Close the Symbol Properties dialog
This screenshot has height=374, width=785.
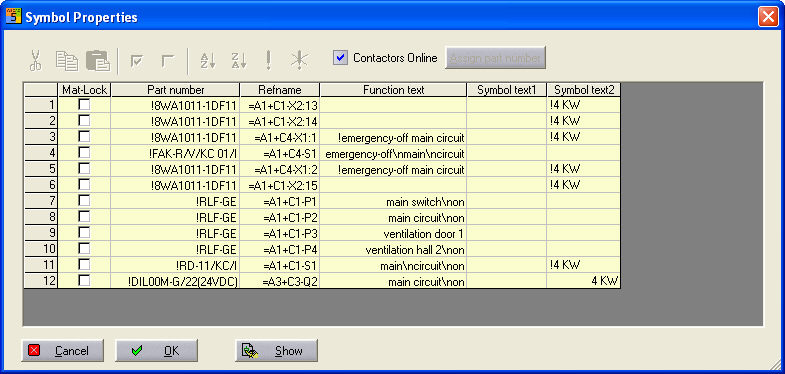(x=768, y=17)
